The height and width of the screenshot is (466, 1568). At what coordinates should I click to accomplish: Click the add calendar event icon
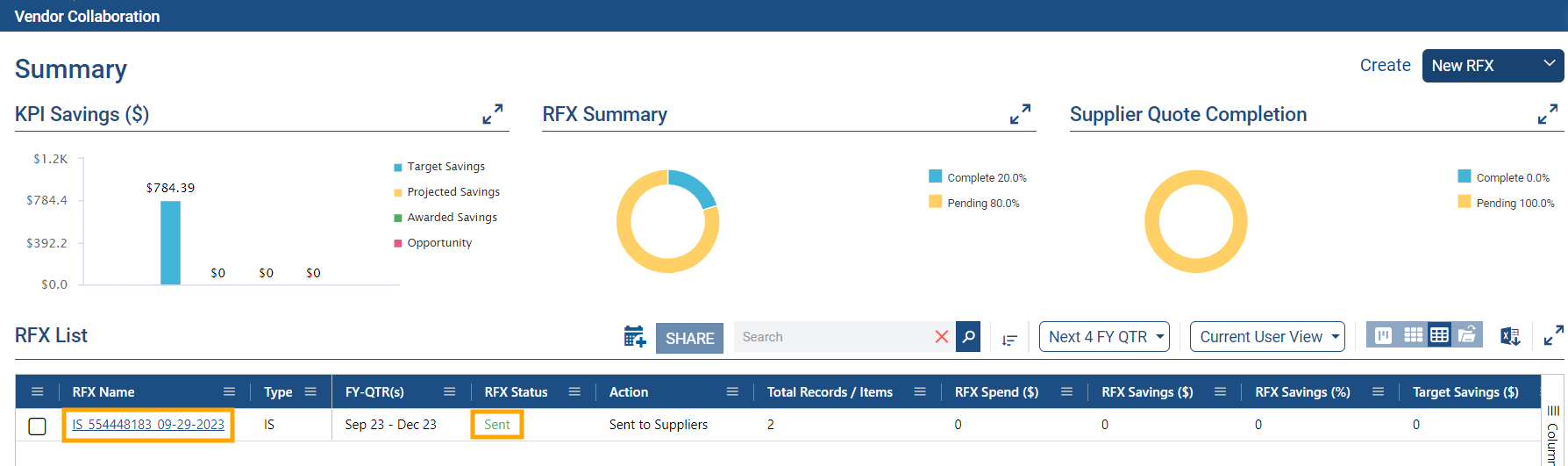[634, 337]
